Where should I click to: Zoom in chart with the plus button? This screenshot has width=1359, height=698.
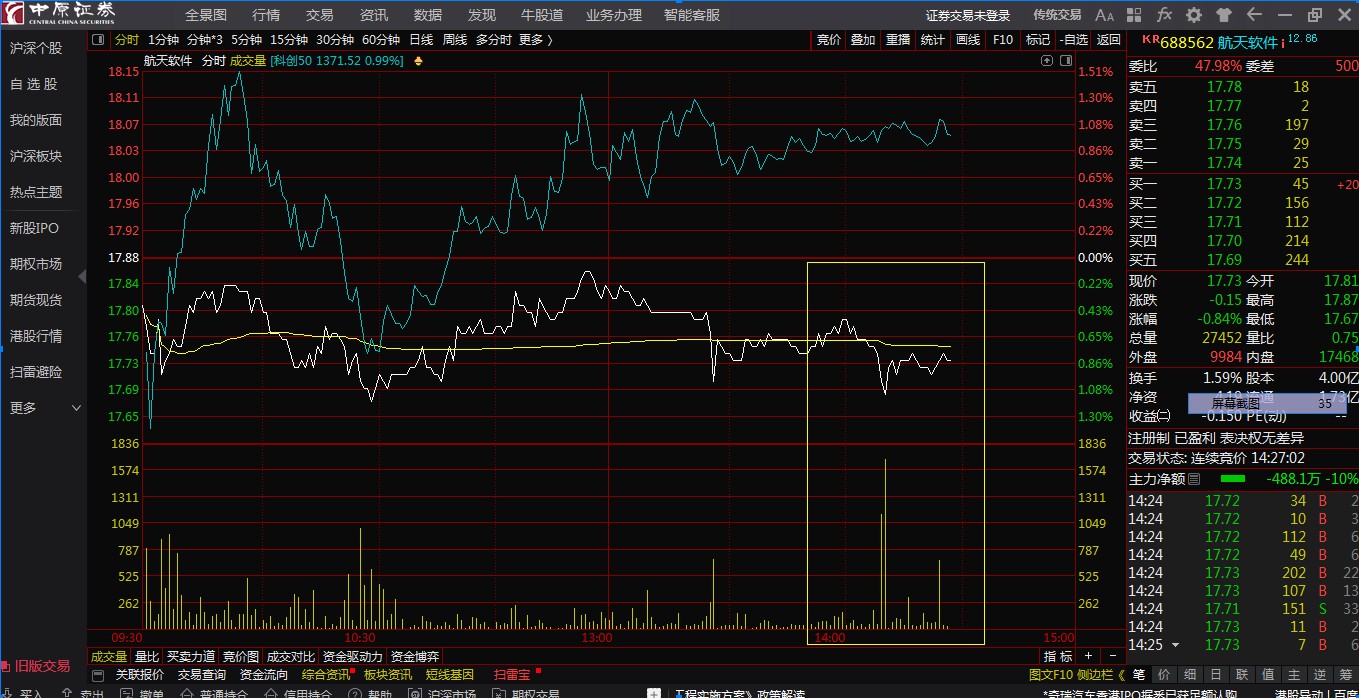(1088, 656)
